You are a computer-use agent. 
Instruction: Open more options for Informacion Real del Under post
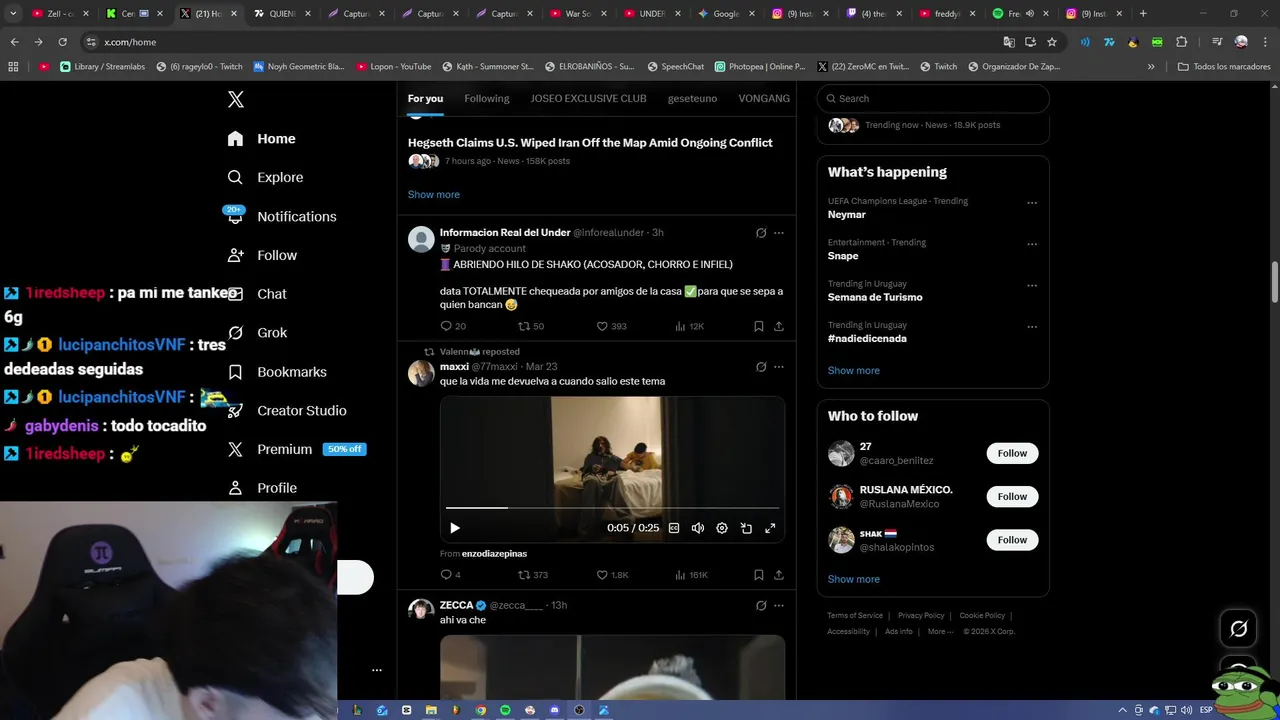(779, 233)
